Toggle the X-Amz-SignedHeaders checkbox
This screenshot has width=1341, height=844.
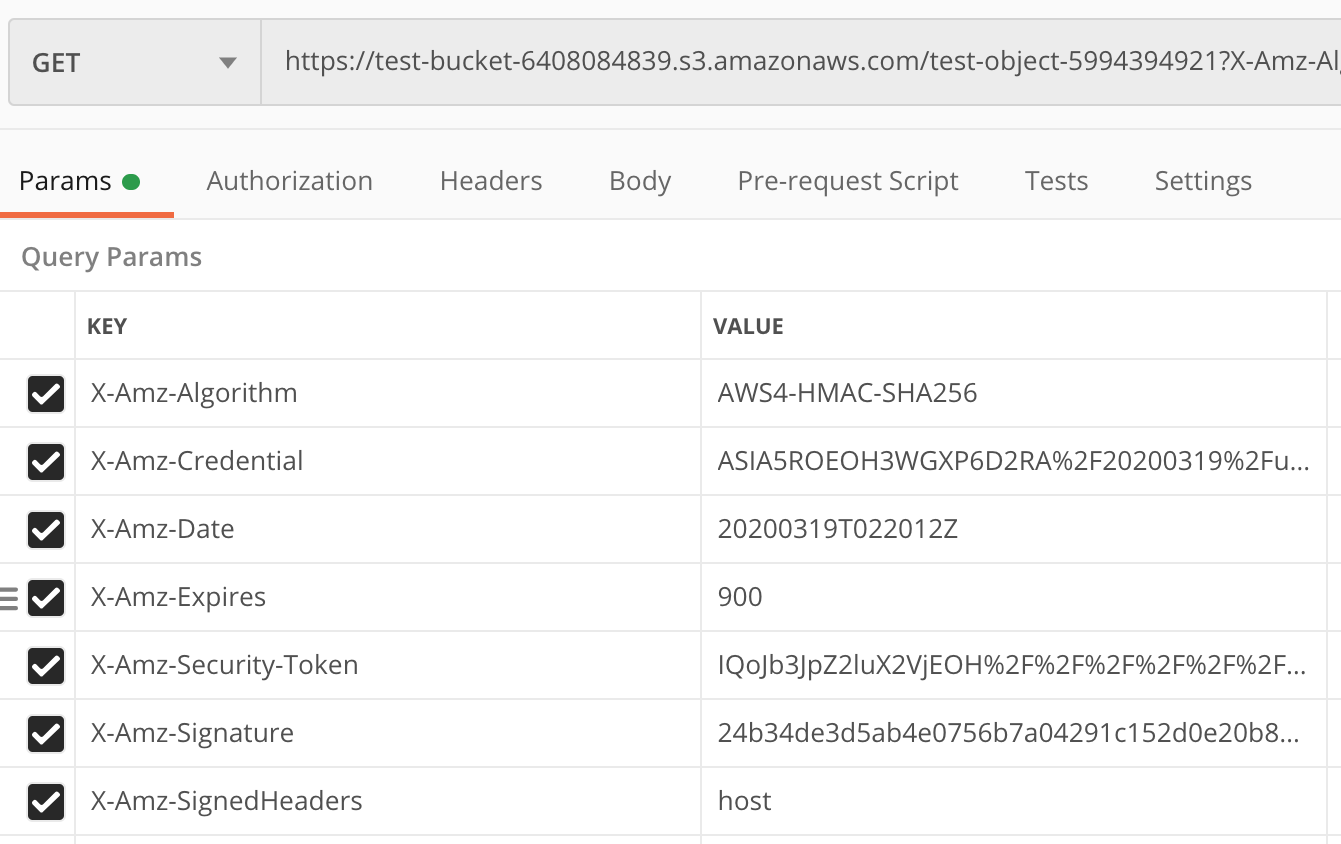44,800
